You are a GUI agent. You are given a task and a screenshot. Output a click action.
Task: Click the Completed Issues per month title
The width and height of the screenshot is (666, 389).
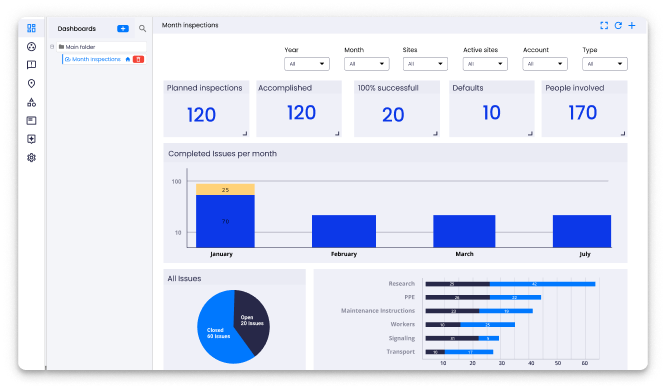click(x=222, y=154)
